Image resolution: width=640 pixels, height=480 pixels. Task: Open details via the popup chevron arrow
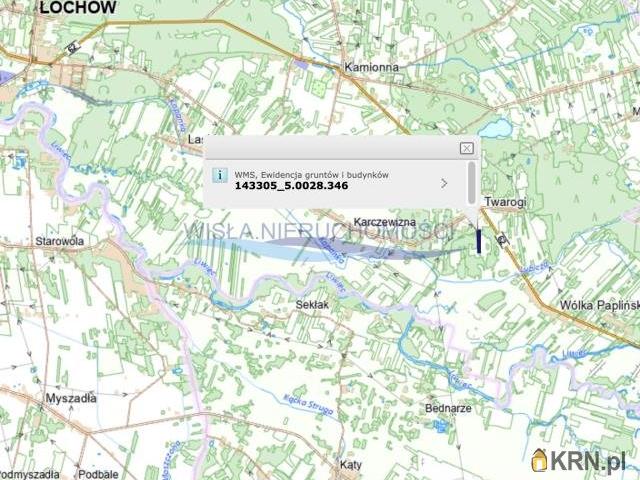[x=444, y=183]
